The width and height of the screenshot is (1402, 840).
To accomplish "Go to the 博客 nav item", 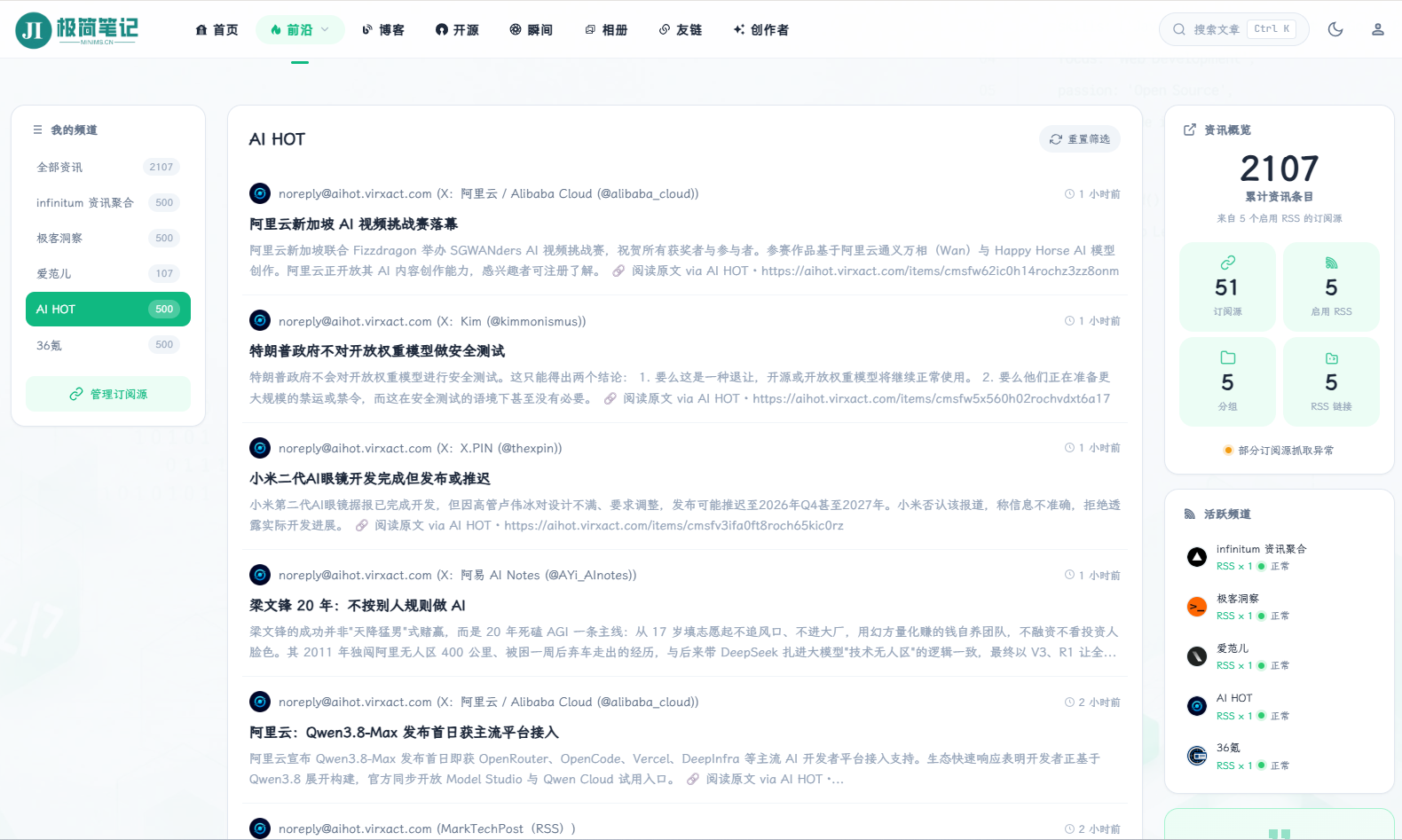I will coord(383,29).
